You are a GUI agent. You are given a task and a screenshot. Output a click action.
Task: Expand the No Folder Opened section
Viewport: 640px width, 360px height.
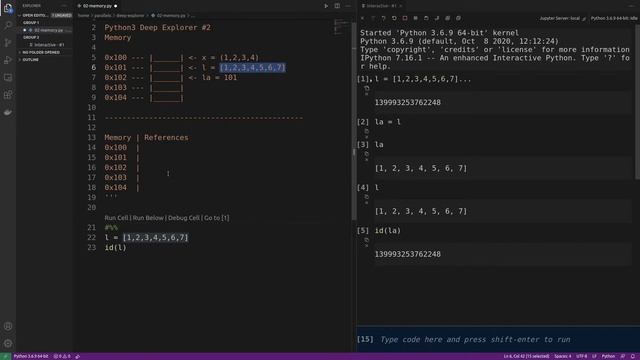[40, 52]
